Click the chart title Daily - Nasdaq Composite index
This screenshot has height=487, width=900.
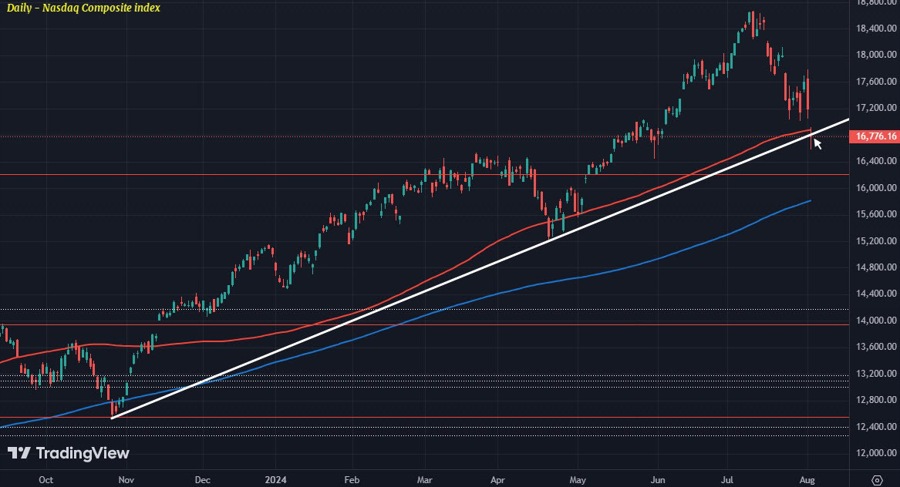tap(81, 8)
